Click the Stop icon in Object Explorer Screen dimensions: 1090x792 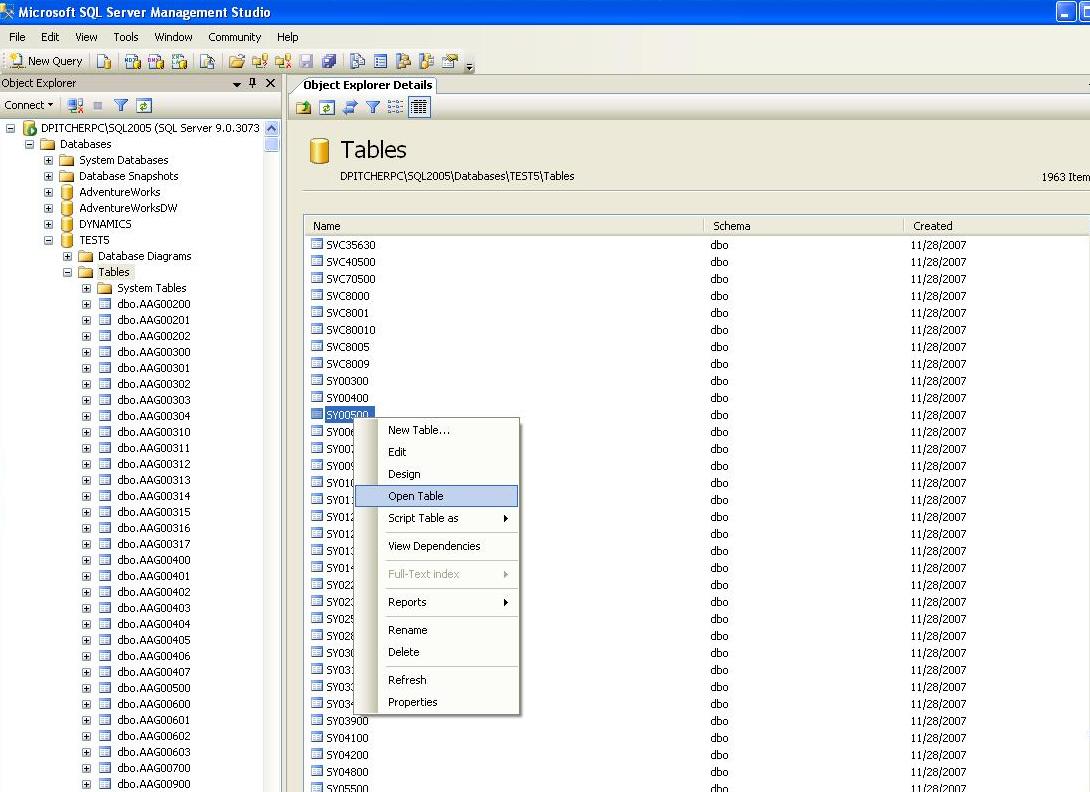pos(98,106)
